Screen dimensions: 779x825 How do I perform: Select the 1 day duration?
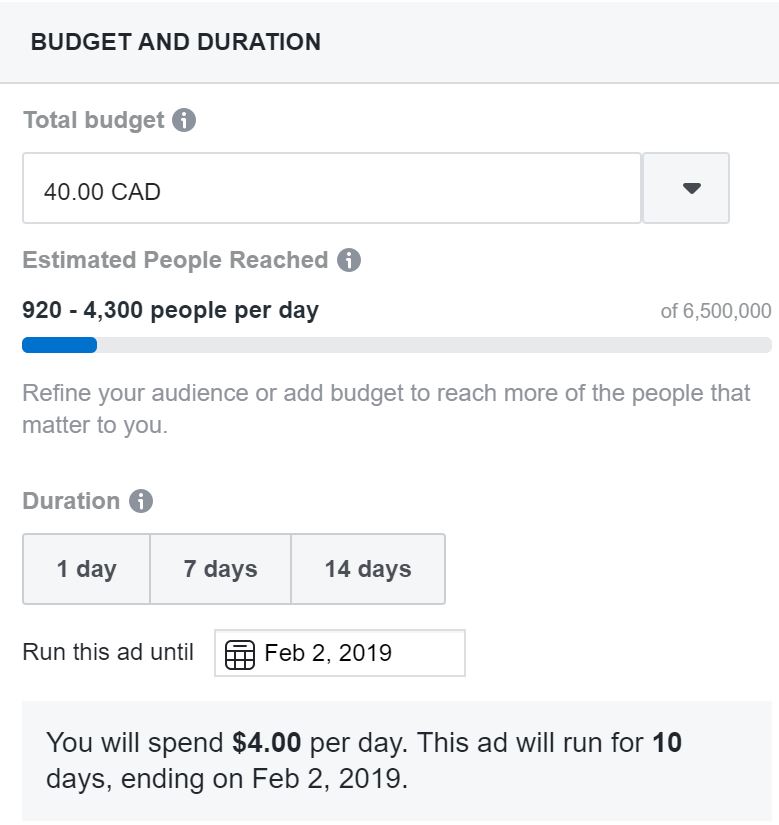pyautogui.click(x=87, y=569)
